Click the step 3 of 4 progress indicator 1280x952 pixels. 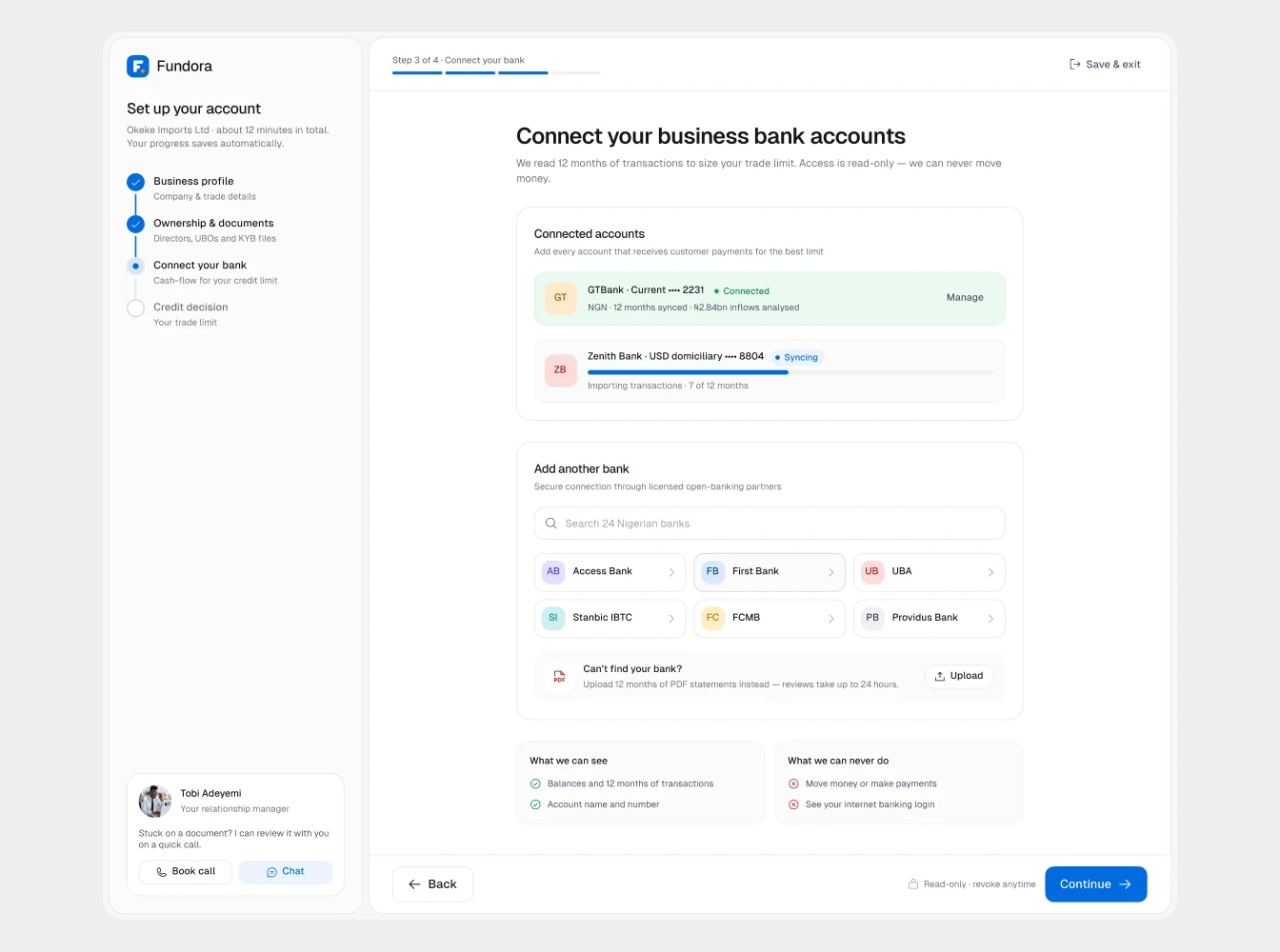click(x=496, y=72)
